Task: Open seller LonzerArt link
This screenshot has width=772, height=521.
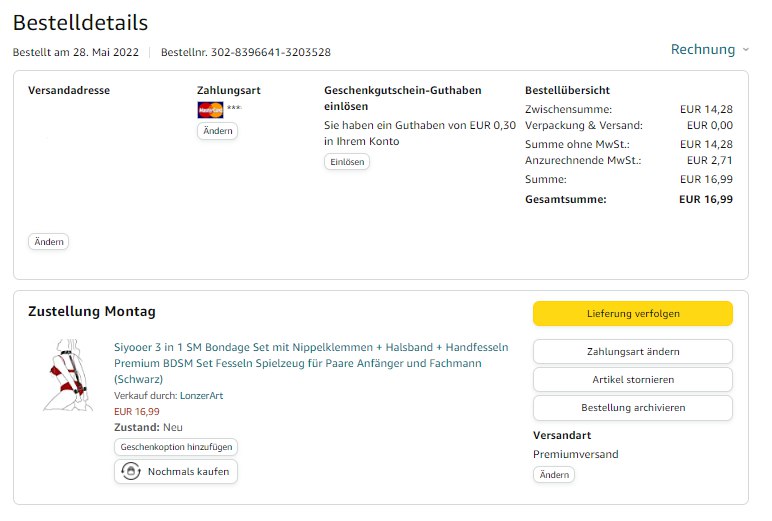Action: 201,396
